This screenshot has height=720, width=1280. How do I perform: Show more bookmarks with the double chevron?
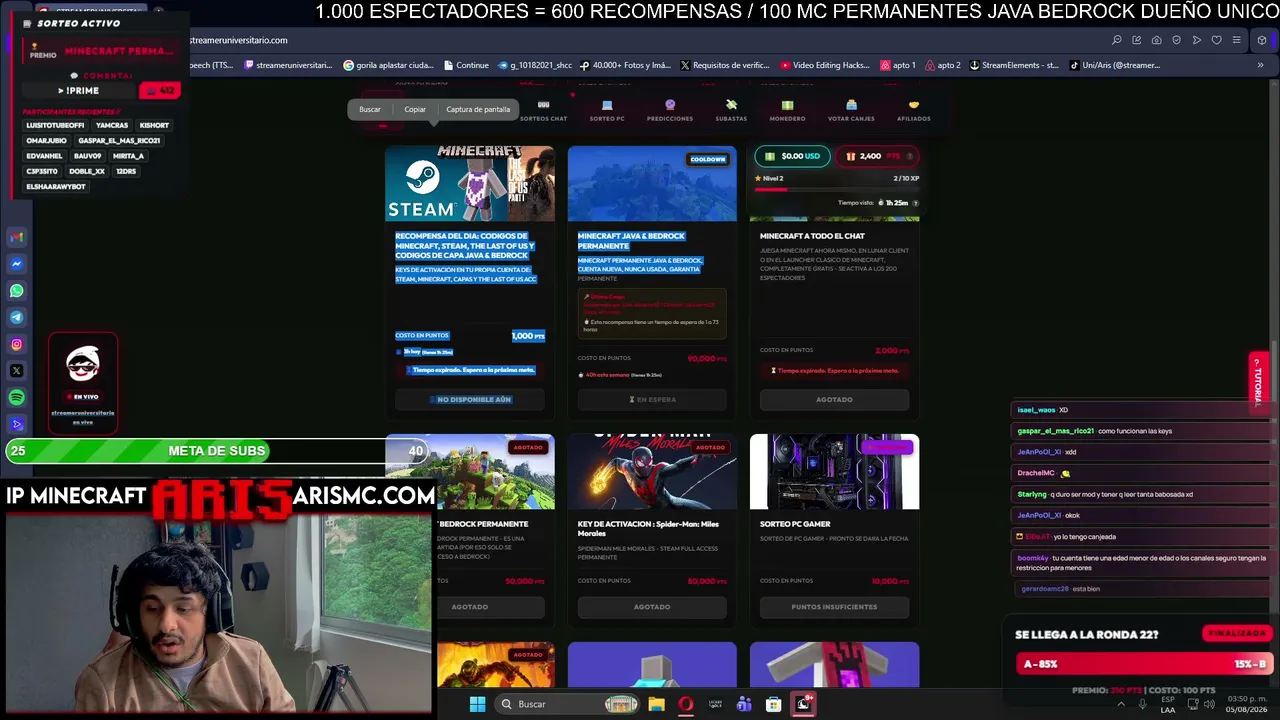tap(1260, 65)
